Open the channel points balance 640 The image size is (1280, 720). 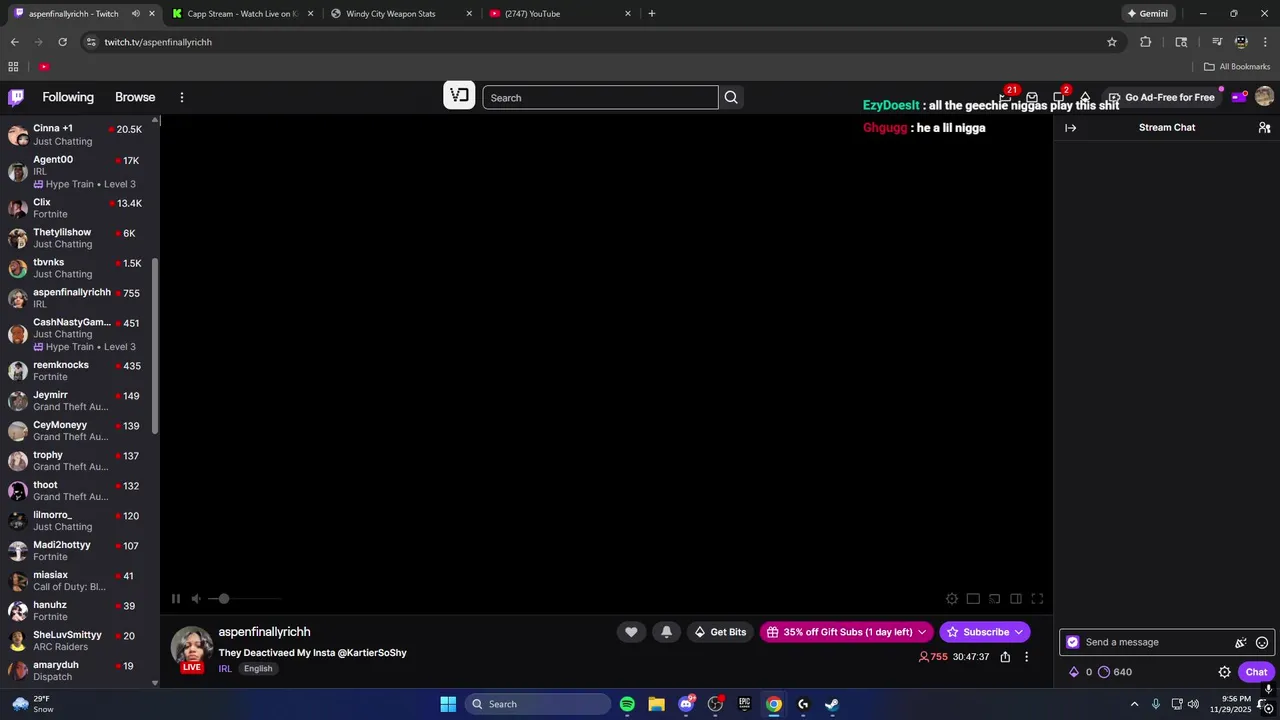point(1115,672)
